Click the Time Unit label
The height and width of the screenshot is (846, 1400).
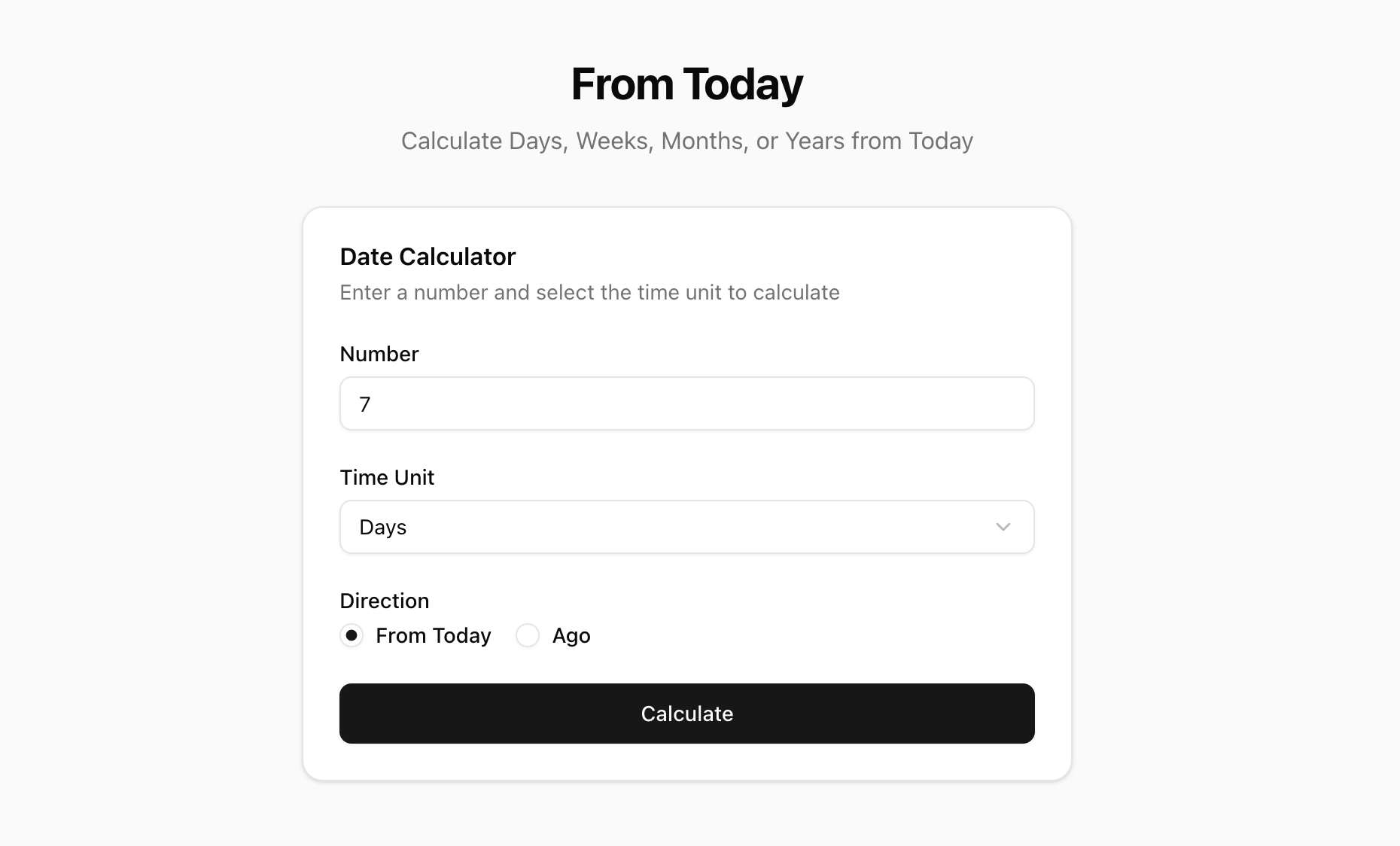coord(387,477)
